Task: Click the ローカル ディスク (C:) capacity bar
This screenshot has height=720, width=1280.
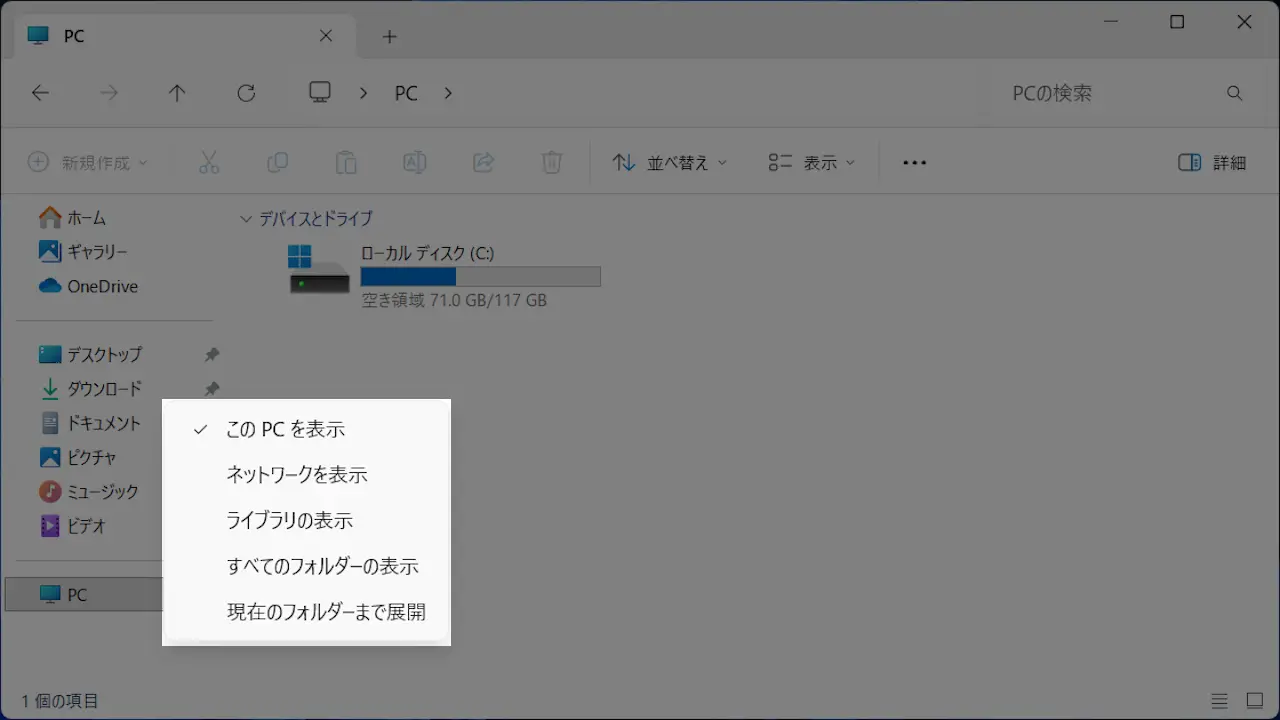Action: pos(480,277)
